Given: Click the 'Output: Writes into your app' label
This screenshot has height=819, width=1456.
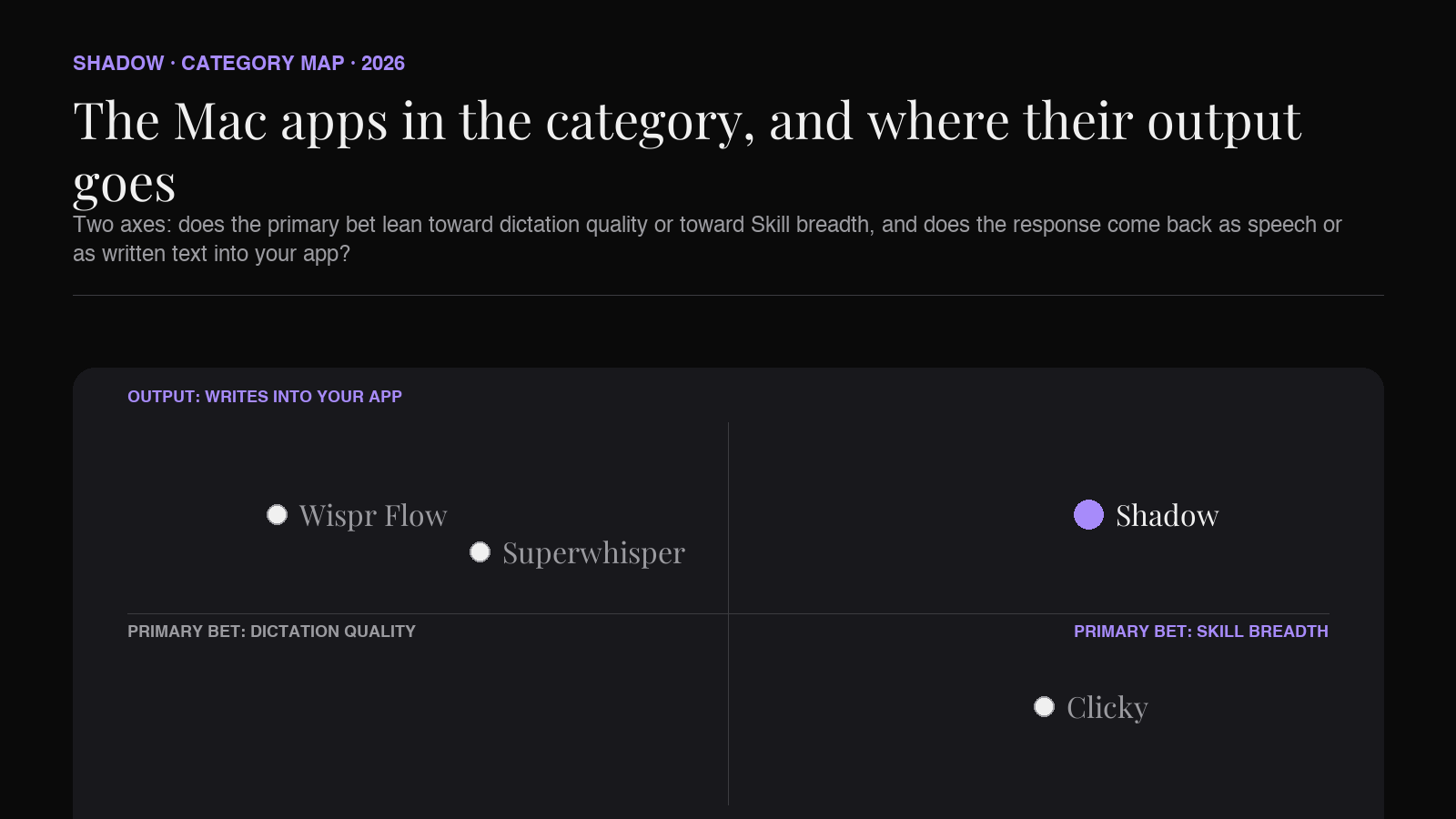Looking at the screenshot, I should coord(265,397).
